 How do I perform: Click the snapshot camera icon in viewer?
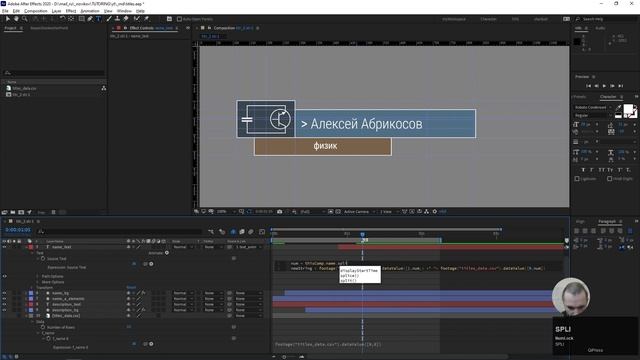point(280,211)
